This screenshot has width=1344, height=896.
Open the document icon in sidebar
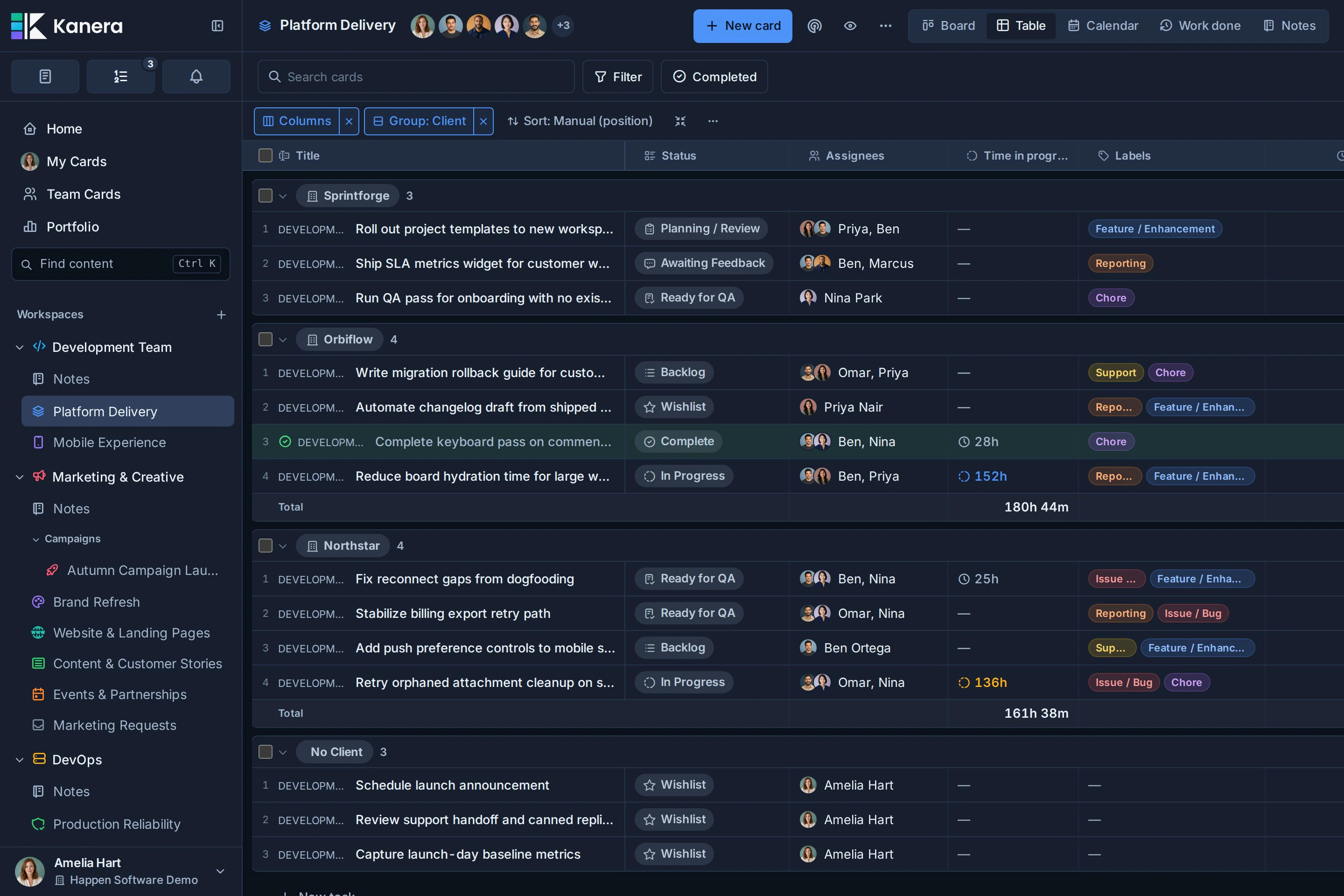click(45, 77)
